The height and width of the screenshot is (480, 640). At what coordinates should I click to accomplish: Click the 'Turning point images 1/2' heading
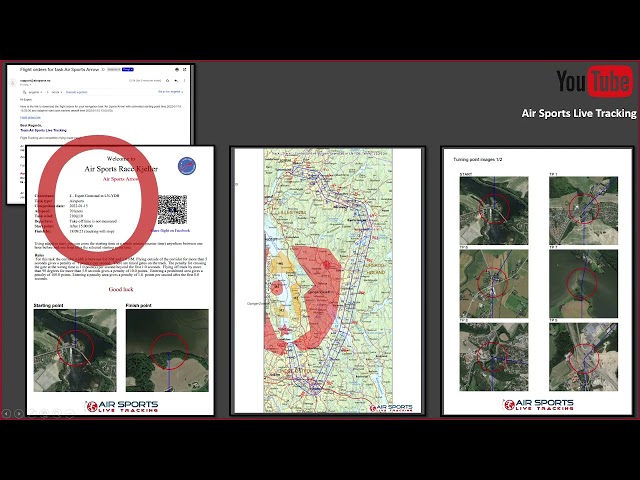[x=478, y=159]
